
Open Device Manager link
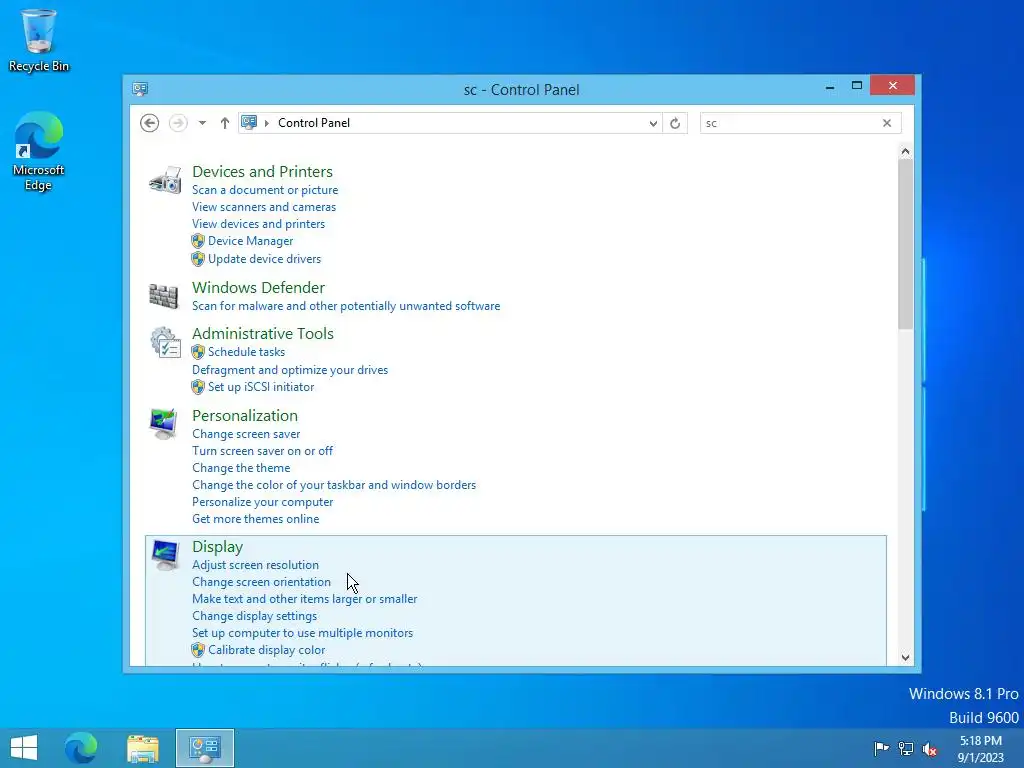point(251,240)
